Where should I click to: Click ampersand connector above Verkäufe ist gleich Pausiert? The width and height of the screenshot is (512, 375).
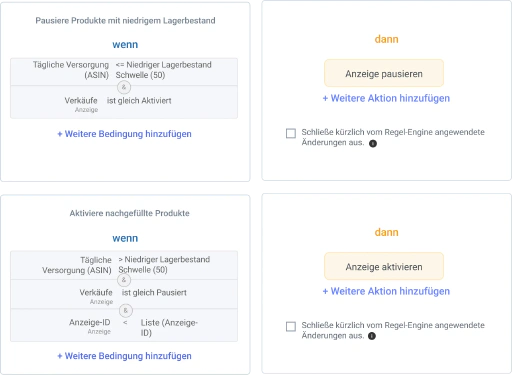[x=124, y=280]
